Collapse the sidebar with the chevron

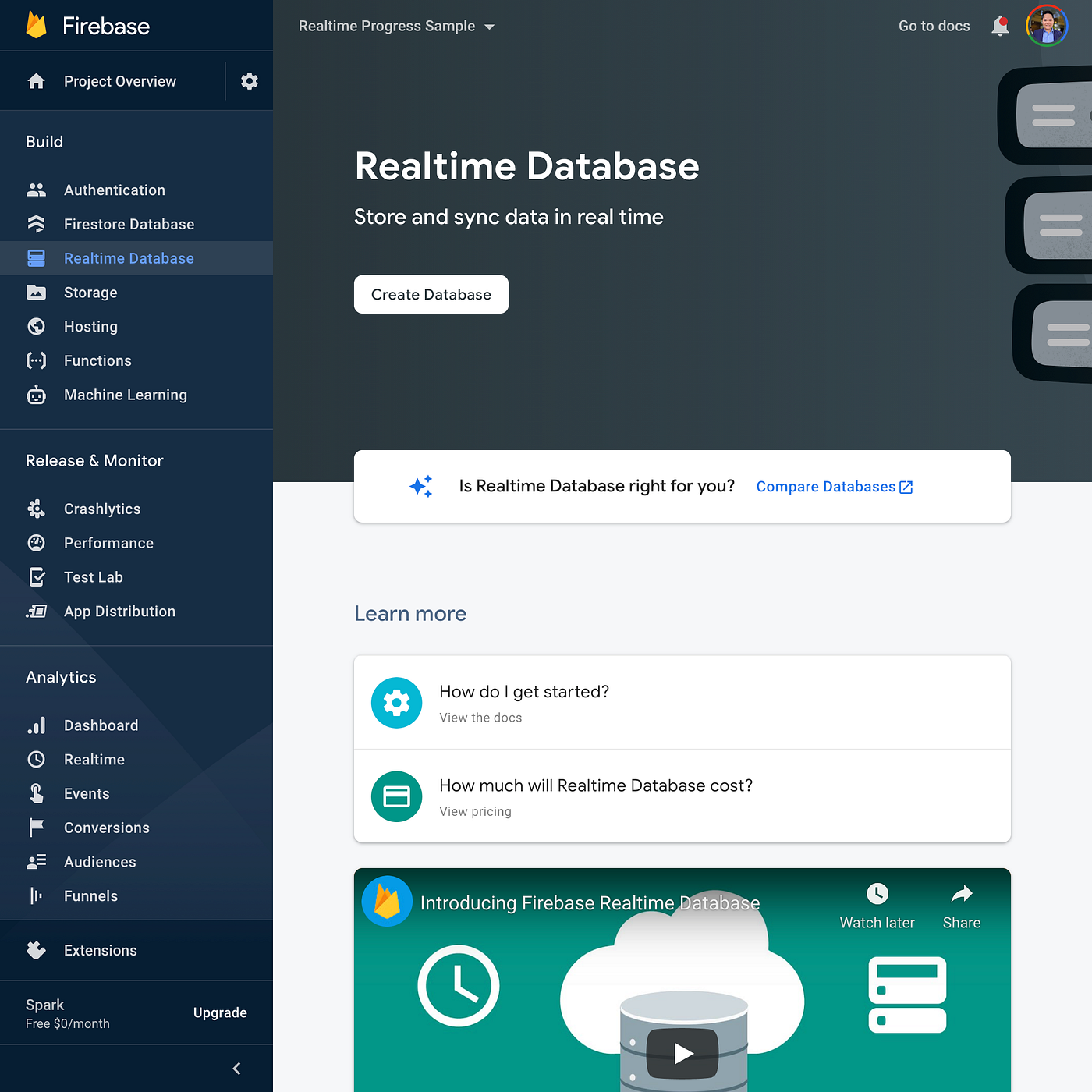click(236, 1069)
